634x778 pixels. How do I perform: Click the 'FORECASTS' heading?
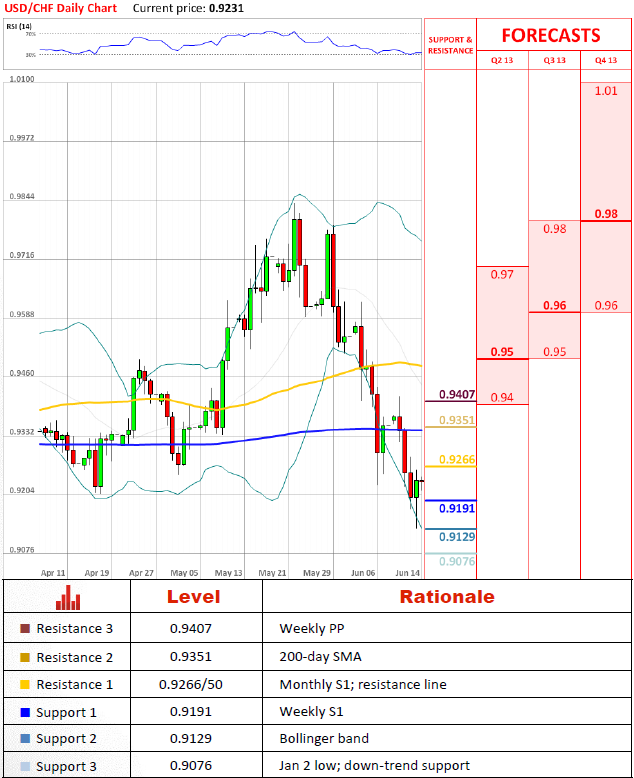tap(551, 36)
